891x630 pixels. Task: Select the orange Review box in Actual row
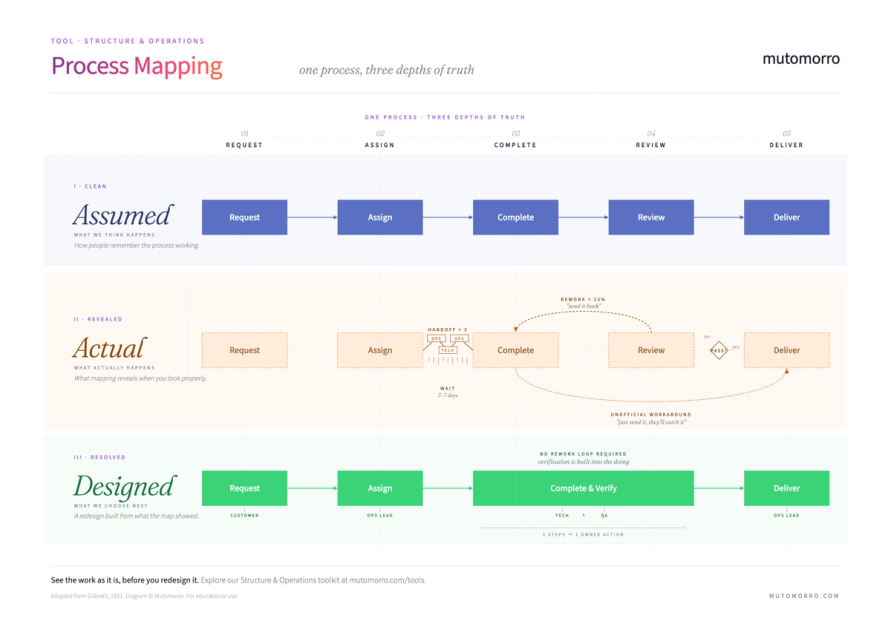click(x=651, y=350)
